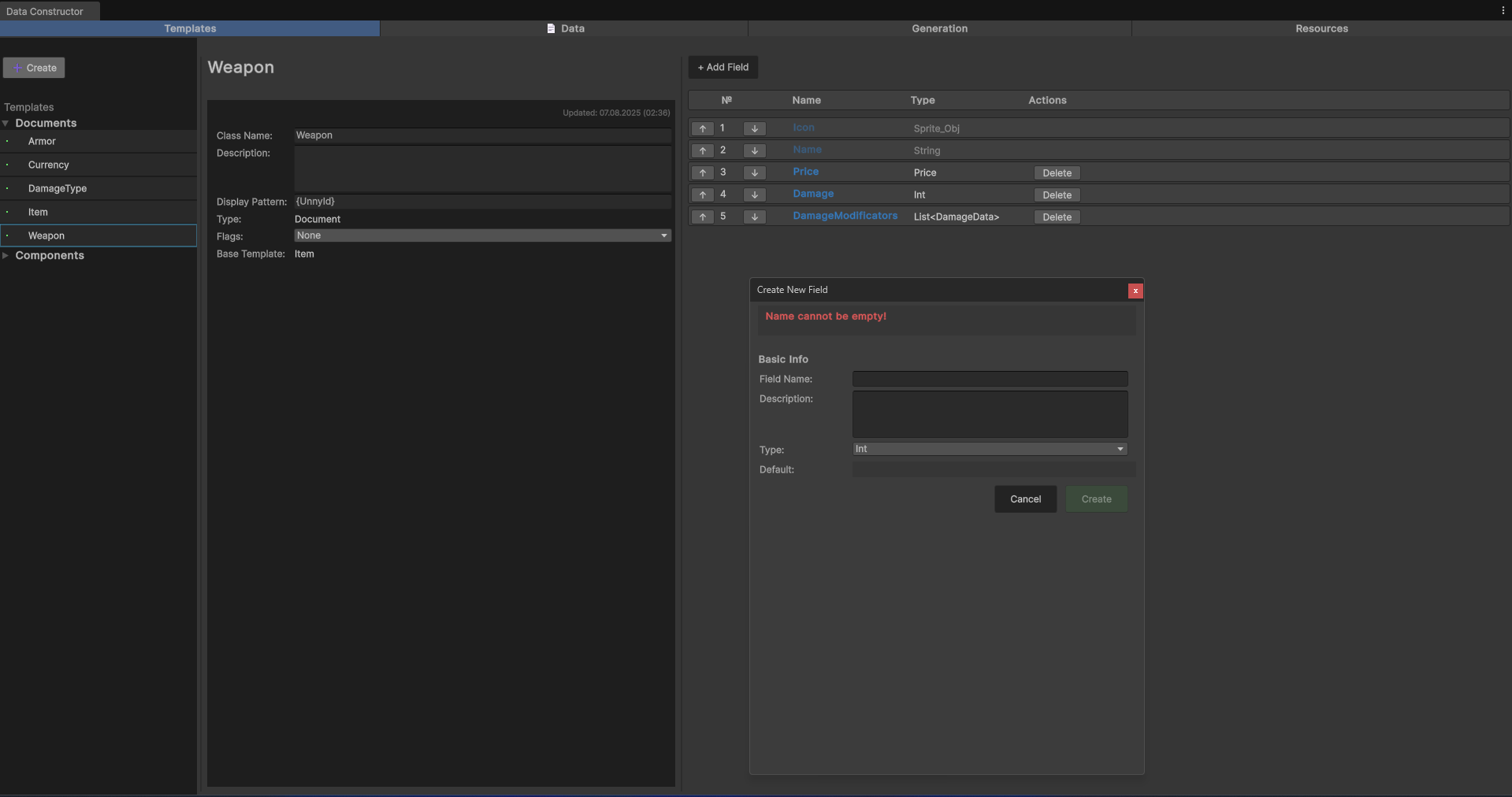Screen dimensions: 1512x797
Task: Expand the Components tree section
Action: (6, 256)
